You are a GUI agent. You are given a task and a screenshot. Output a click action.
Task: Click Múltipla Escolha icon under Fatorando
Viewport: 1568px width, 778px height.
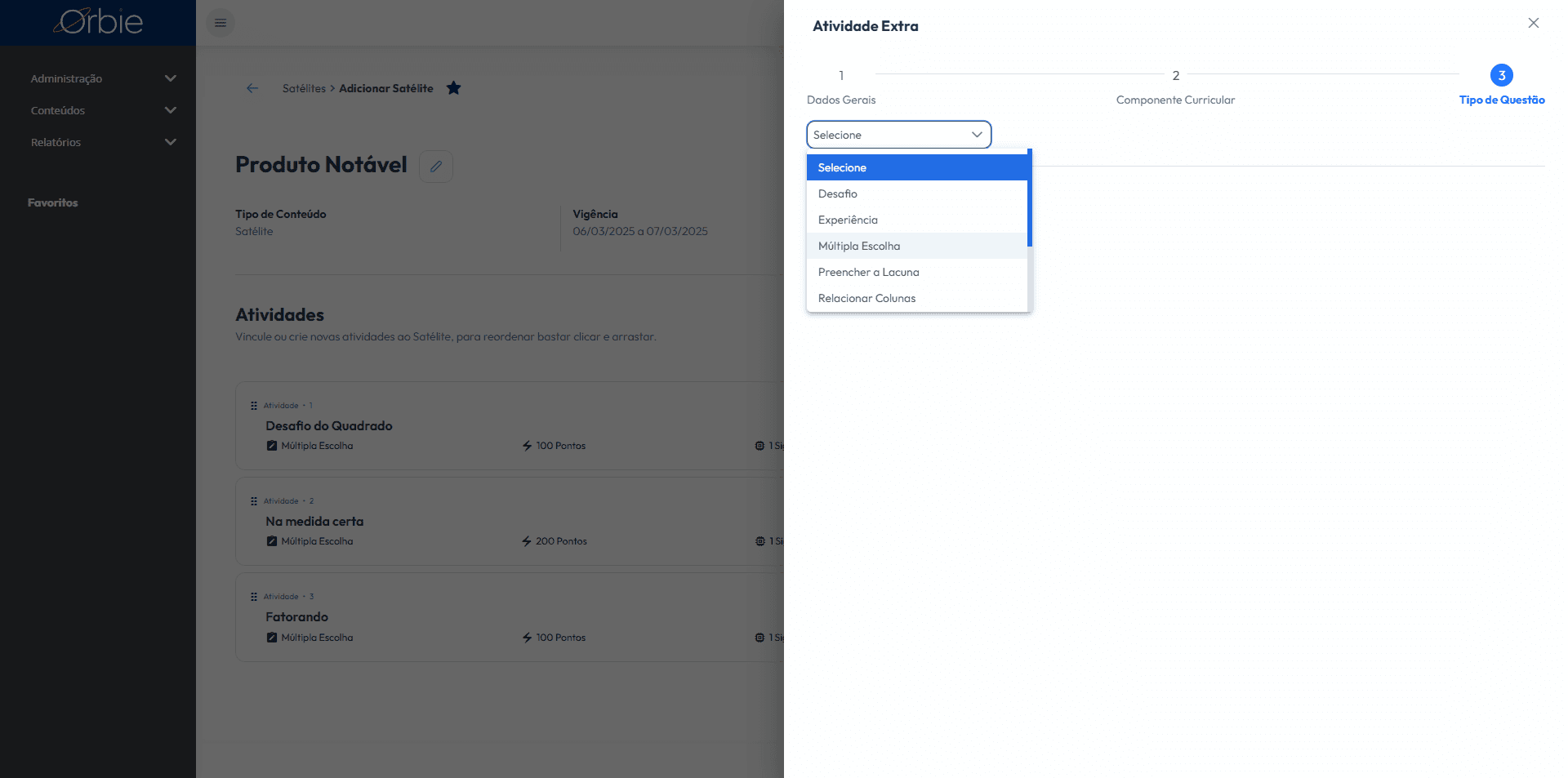[x=272, y=638]
